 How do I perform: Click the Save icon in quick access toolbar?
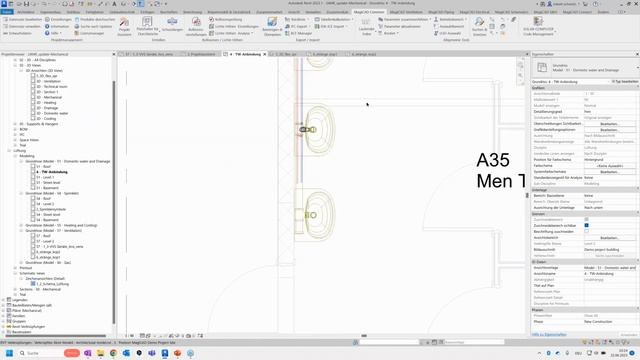coord(26,4)
